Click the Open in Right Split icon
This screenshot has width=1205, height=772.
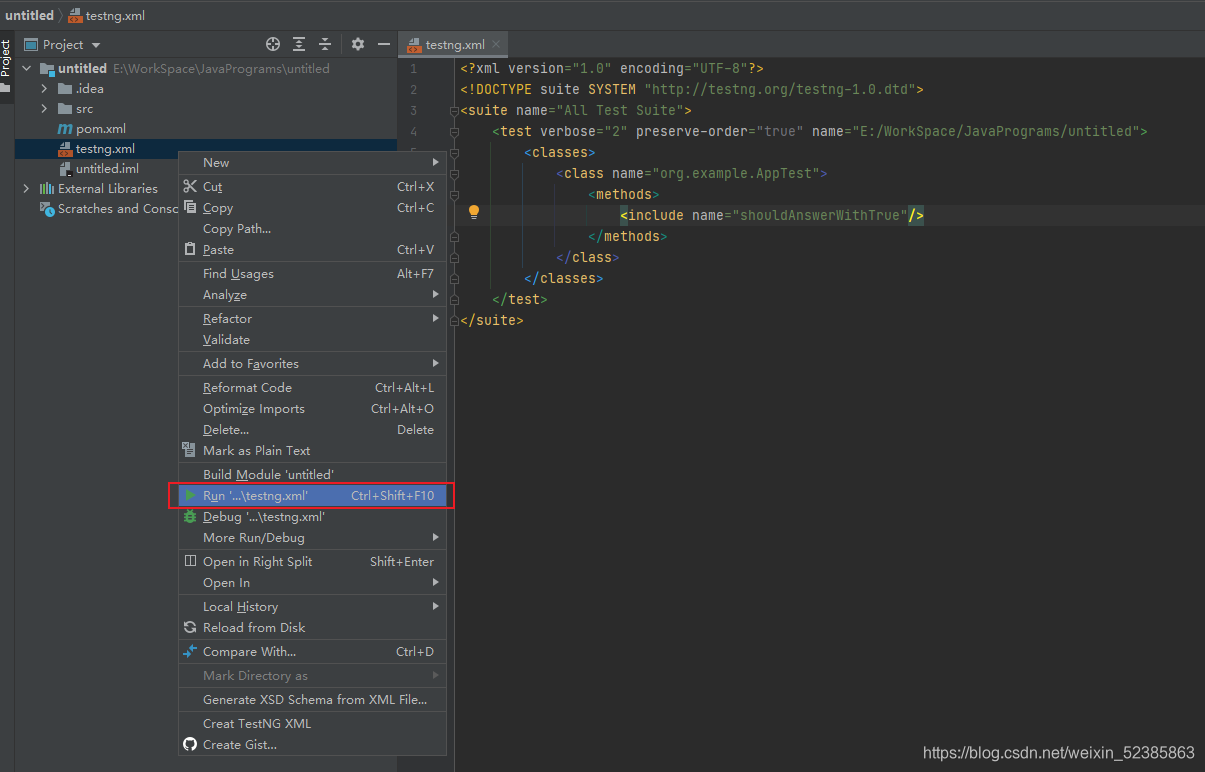[x=190, y=561]
